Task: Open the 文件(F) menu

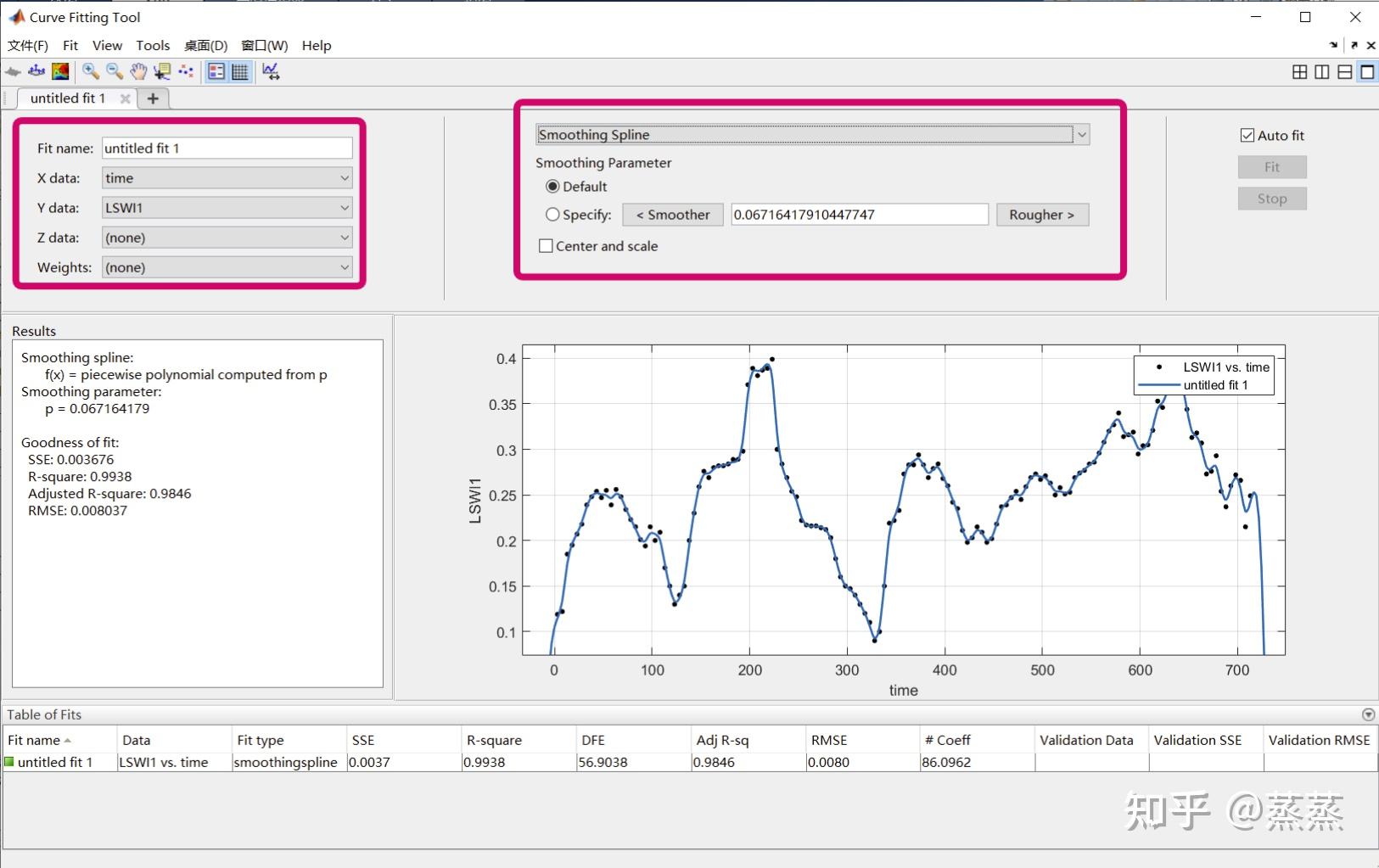Action: [x=28, y=46]
